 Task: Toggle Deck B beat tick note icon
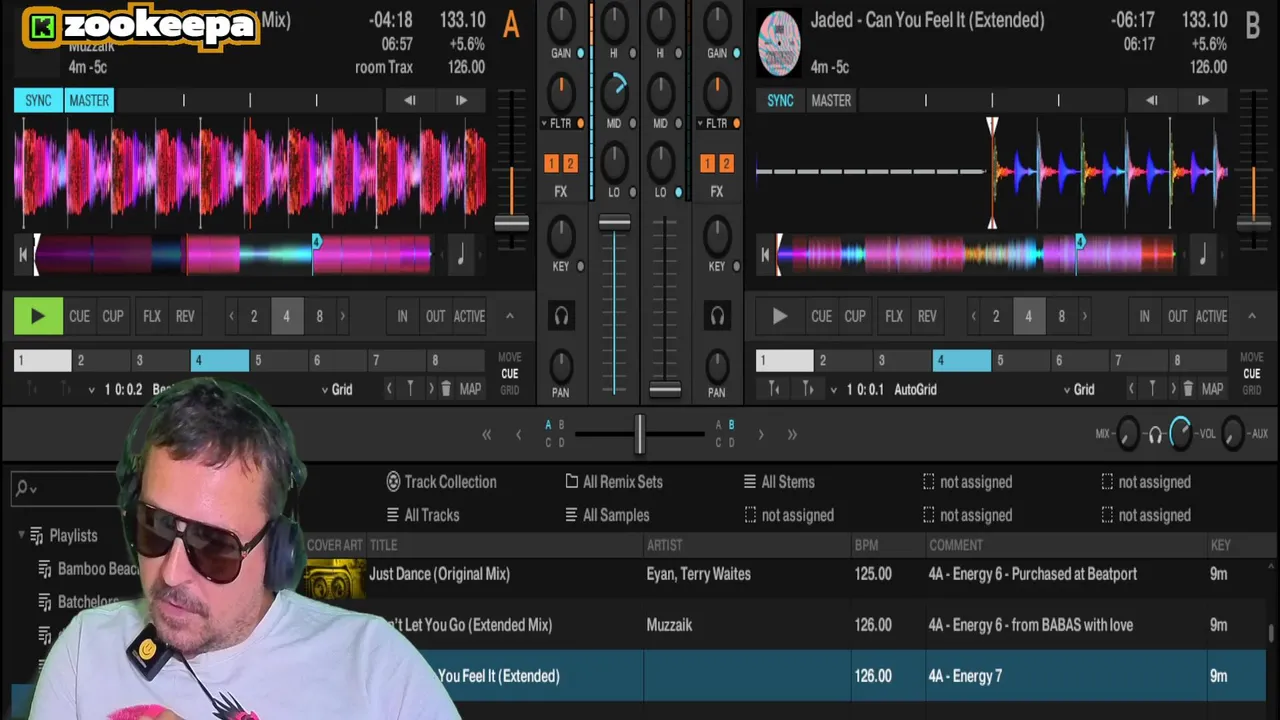click(1203, 255)
